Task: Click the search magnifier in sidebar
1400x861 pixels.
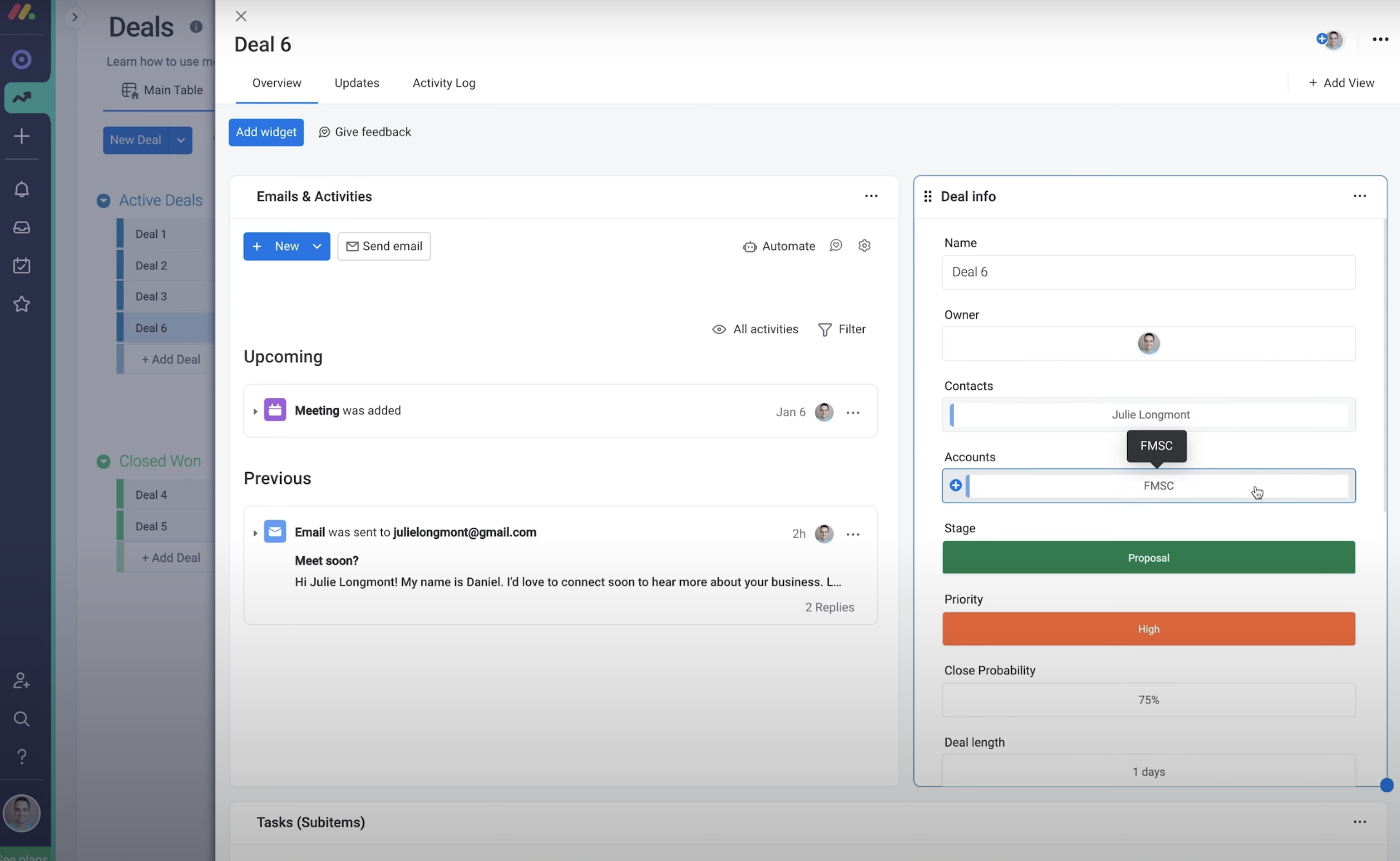Action: 22,718
